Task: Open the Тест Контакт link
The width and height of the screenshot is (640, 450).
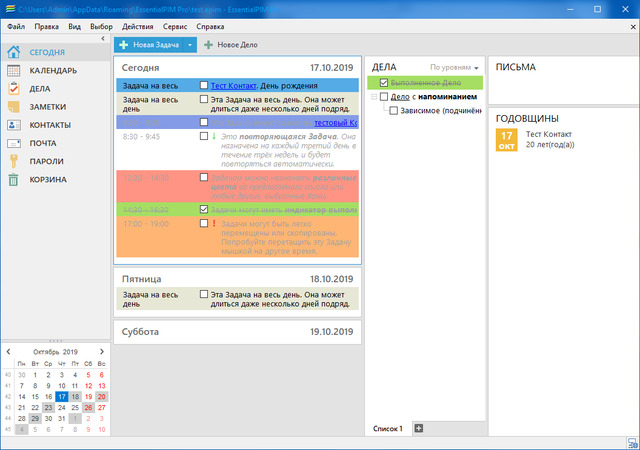Action: [x=234, y=86]
